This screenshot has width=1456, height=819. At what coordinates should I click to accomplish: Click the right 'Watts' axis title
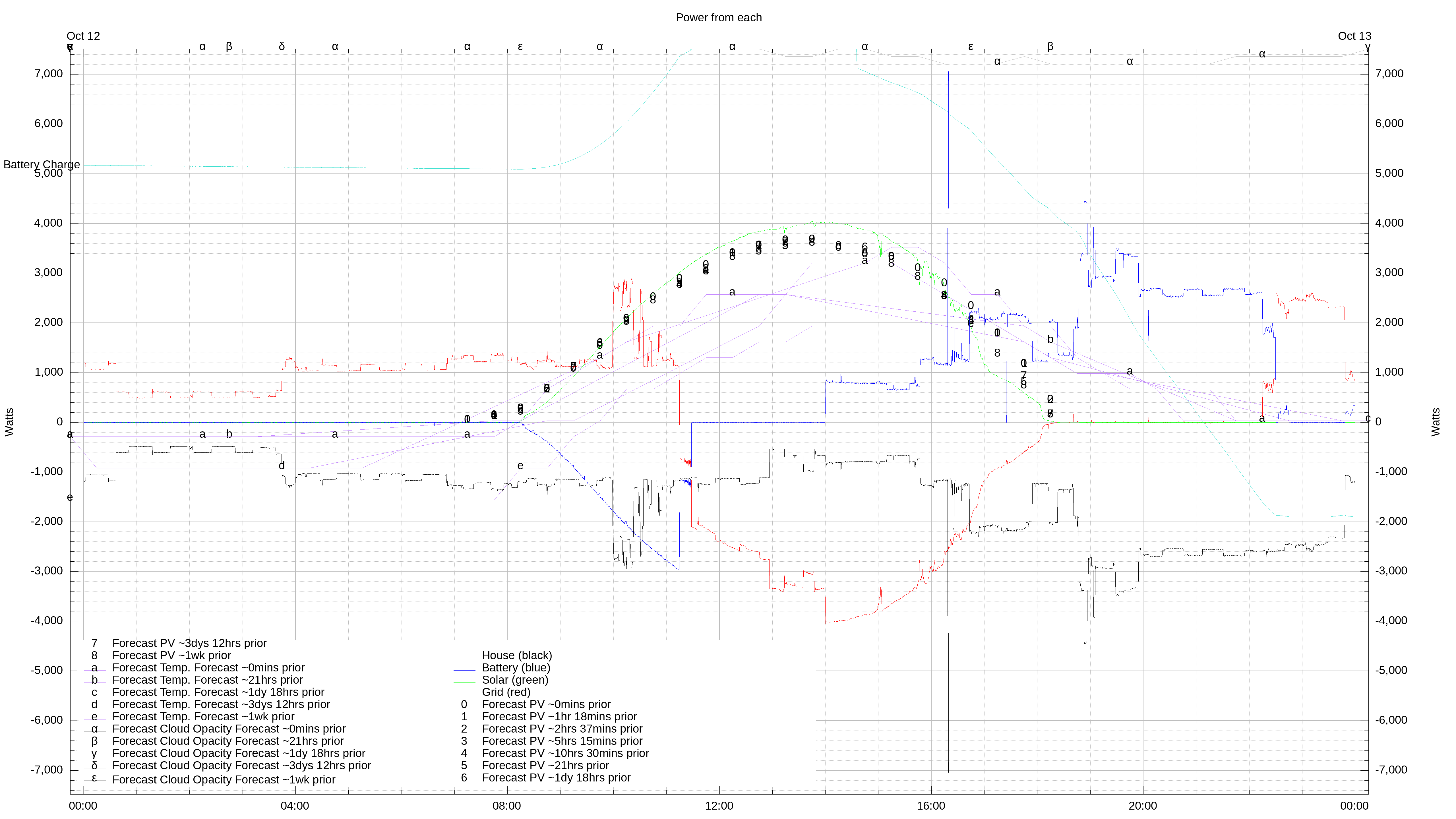1436,422
